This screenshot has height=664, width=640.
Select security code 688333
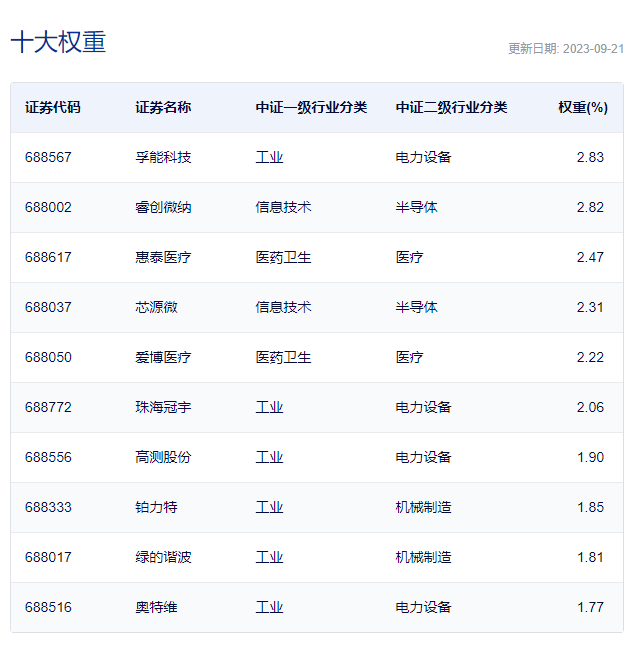(48, 507)
